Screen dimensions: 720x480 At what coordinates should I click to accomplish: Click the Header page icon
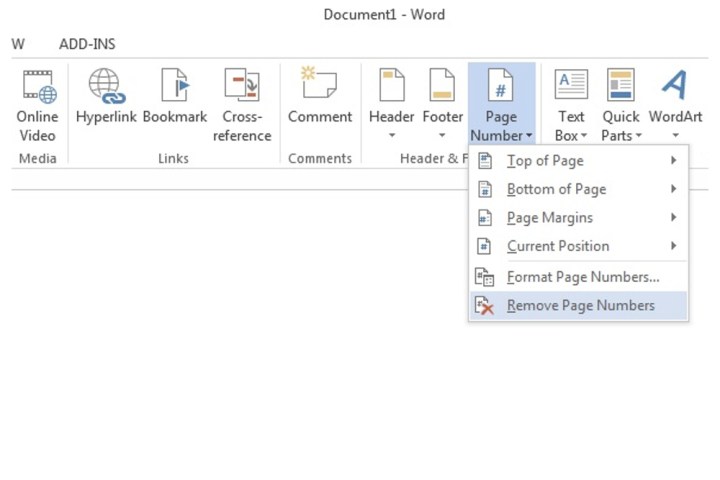(x=392, y=85)
